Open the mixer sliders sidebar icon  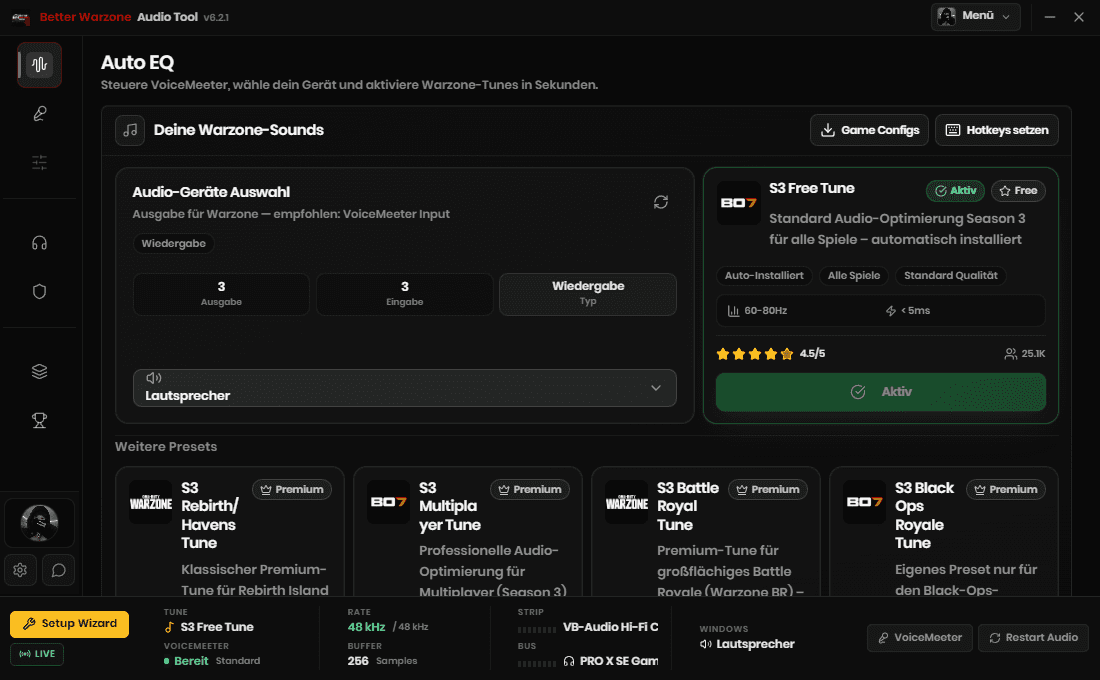(39, 163)
